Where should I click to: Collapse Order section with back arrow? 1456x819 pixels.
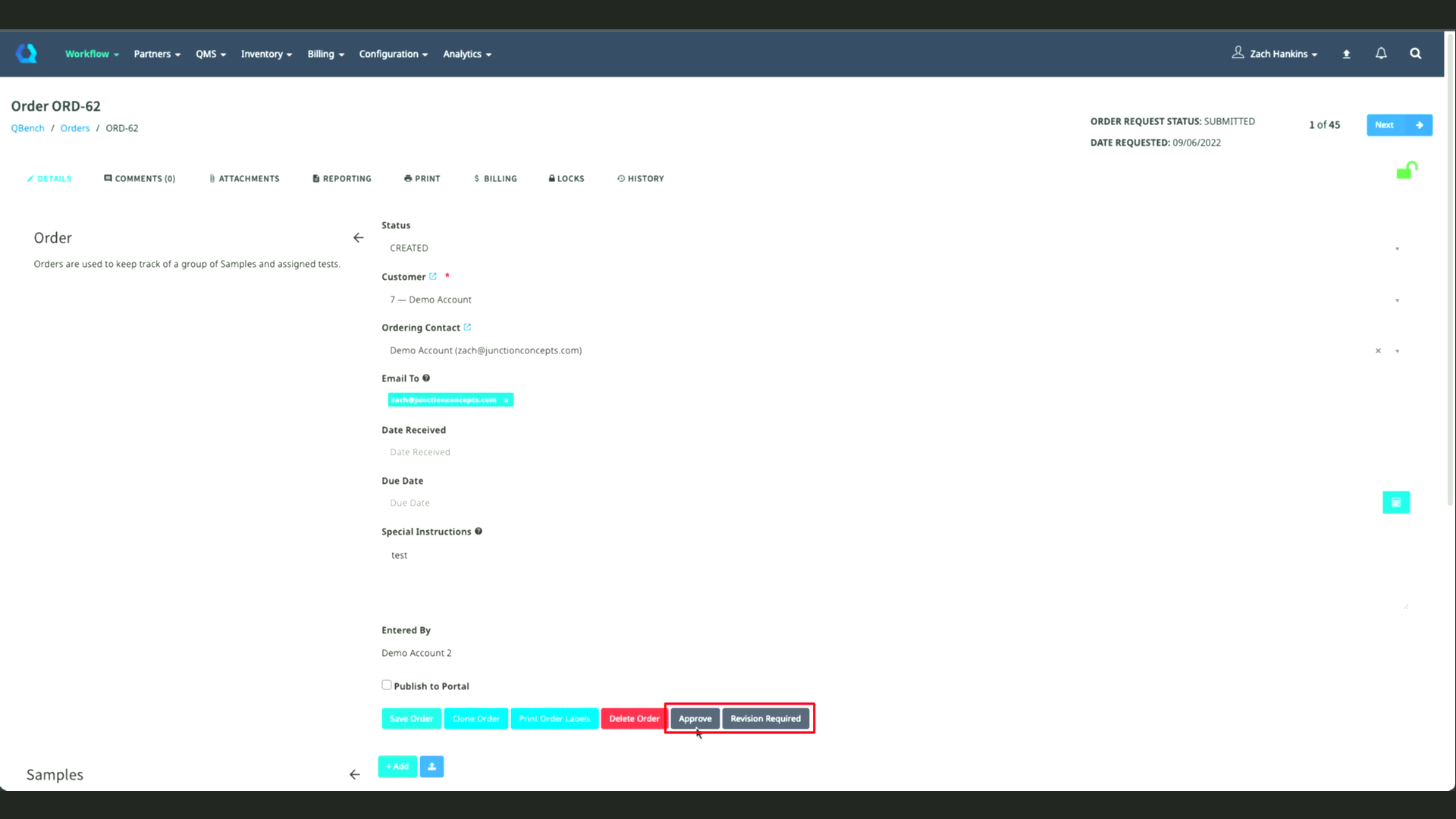coord(358,238)
